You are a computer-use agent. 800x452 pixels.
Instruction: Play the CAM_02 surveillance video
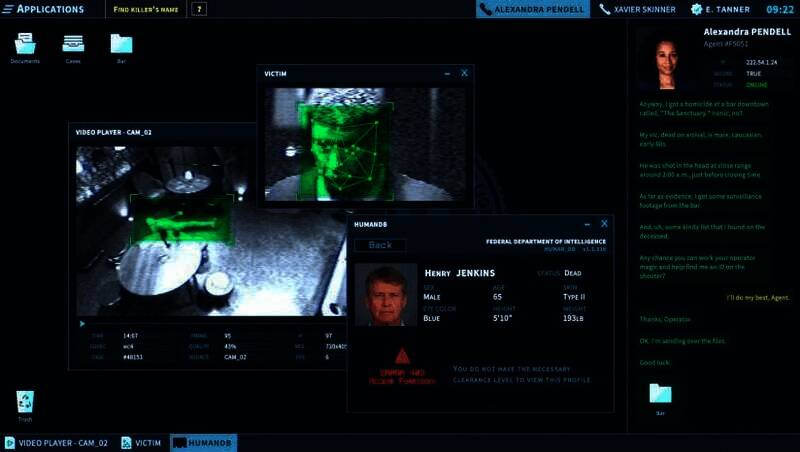[82, 323]
